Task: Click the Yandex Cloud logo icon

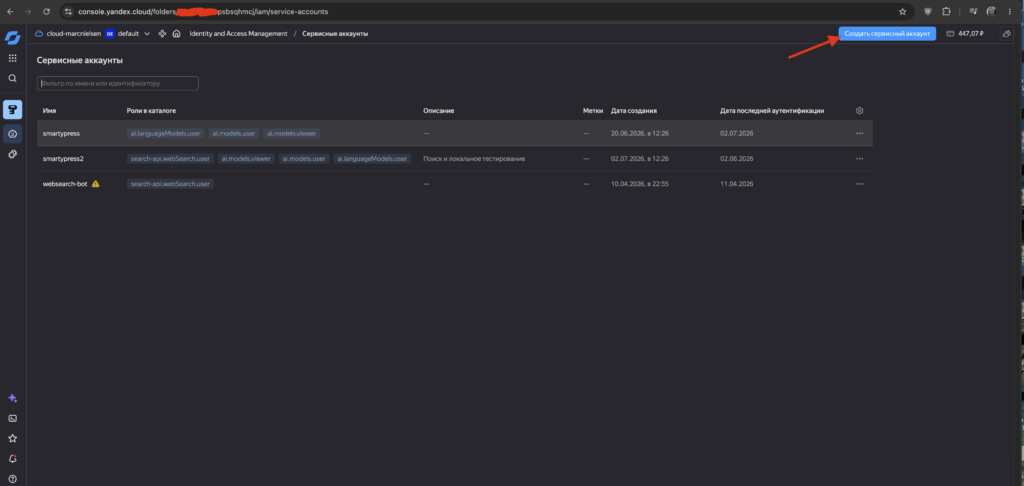Action: [12, 38]
